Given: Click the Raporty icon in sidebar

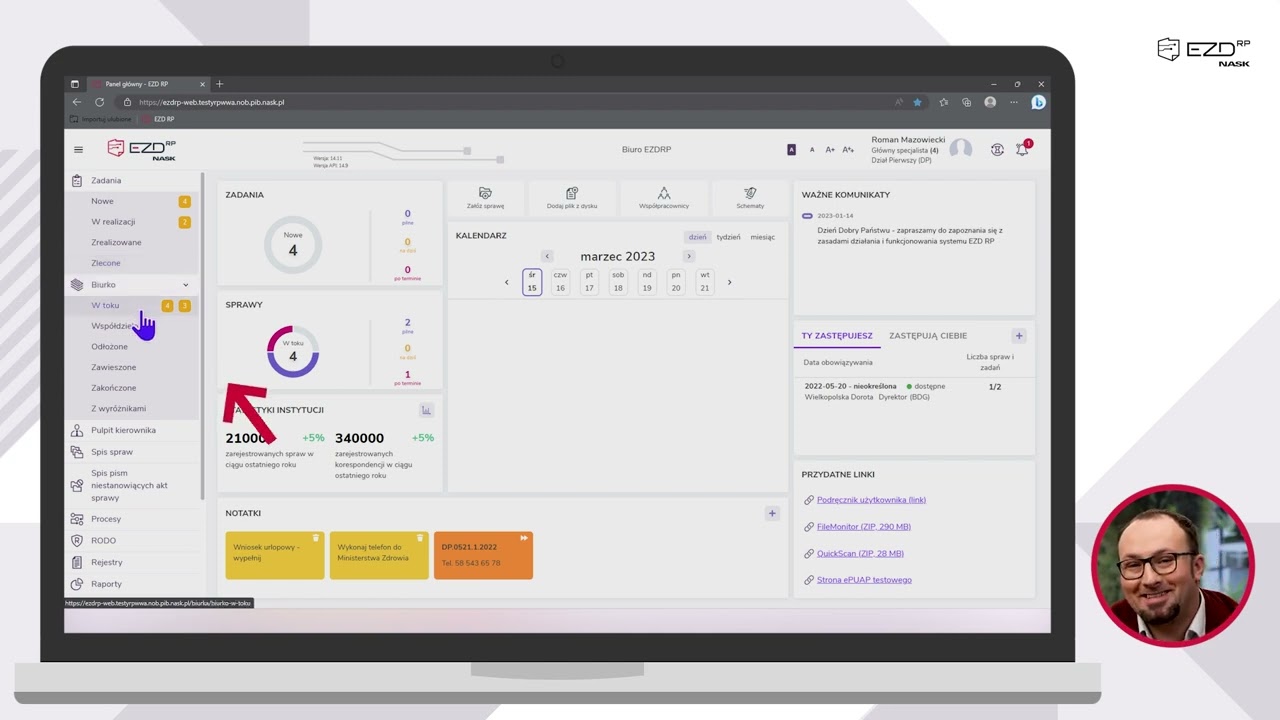Looking at the screenshot, I should coord(77,584).
